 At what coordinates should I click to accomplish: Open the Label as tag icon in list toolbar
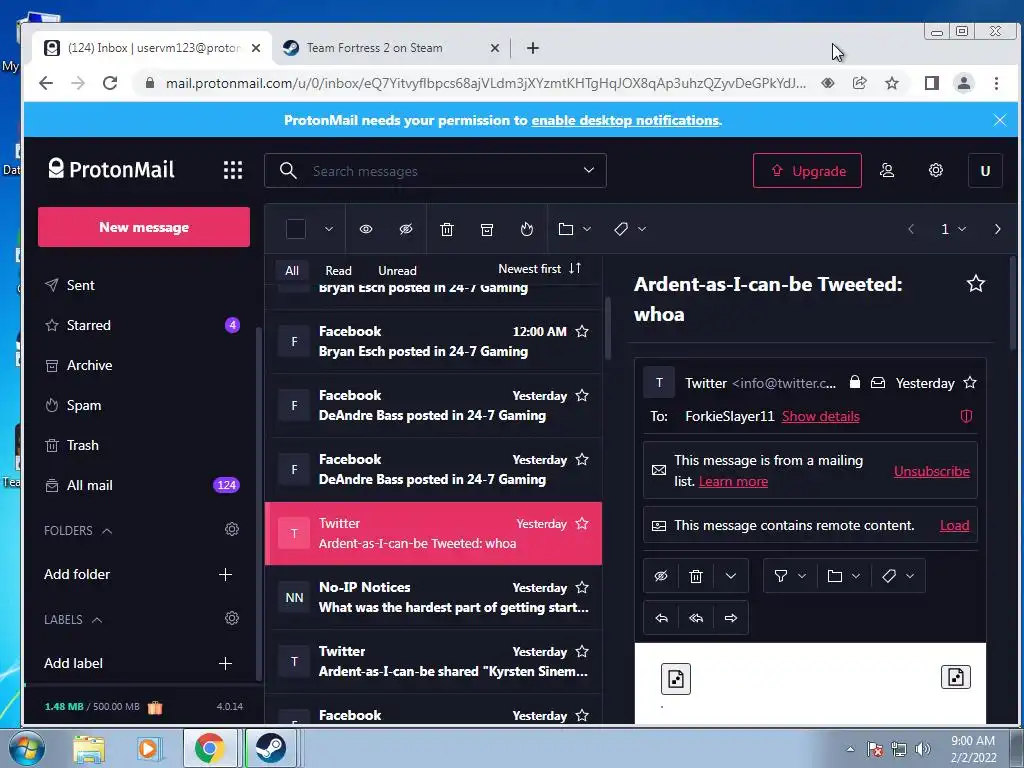click(x=621, y=229)
